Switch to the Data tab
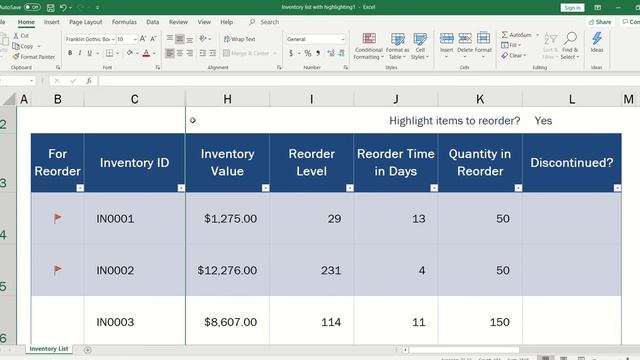This screenshot has height=360, width=640. tap(153, 22)
